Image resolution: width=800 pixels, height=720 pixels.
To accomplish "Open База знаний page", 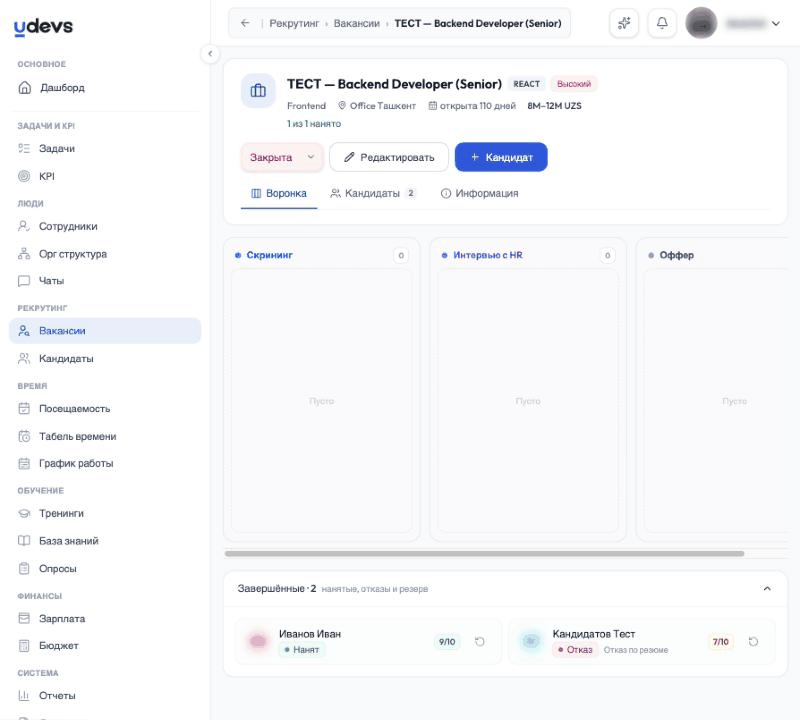I will [x=105, y=541].
